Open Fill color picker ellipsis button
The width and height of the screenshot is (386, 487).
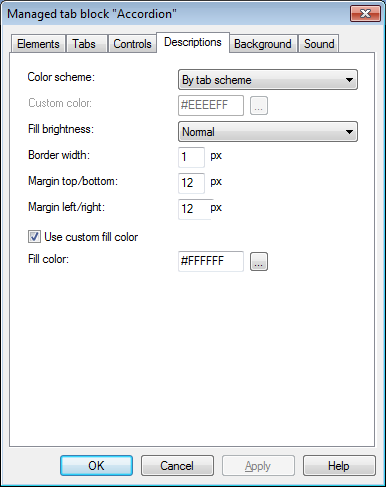point(259,262)
